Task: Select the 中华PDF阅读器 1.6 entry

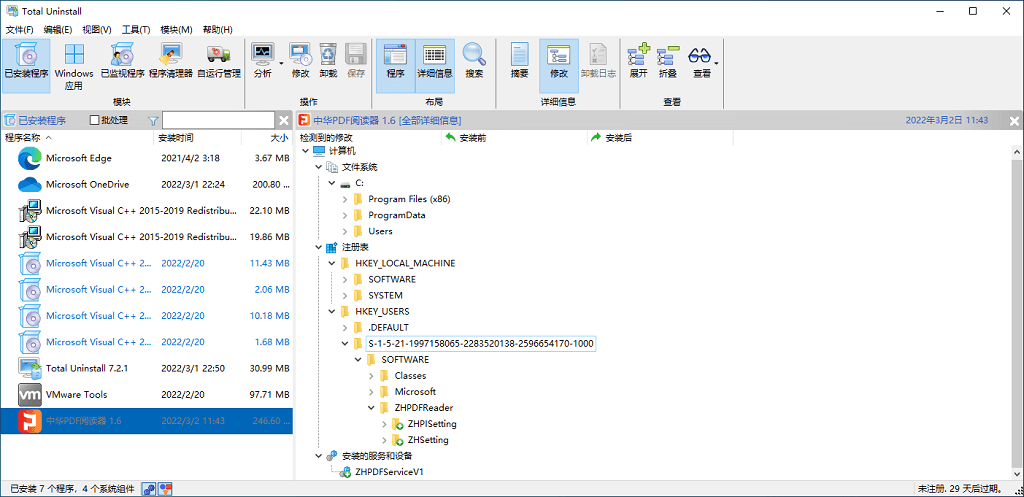Action: tap(146, 421)
